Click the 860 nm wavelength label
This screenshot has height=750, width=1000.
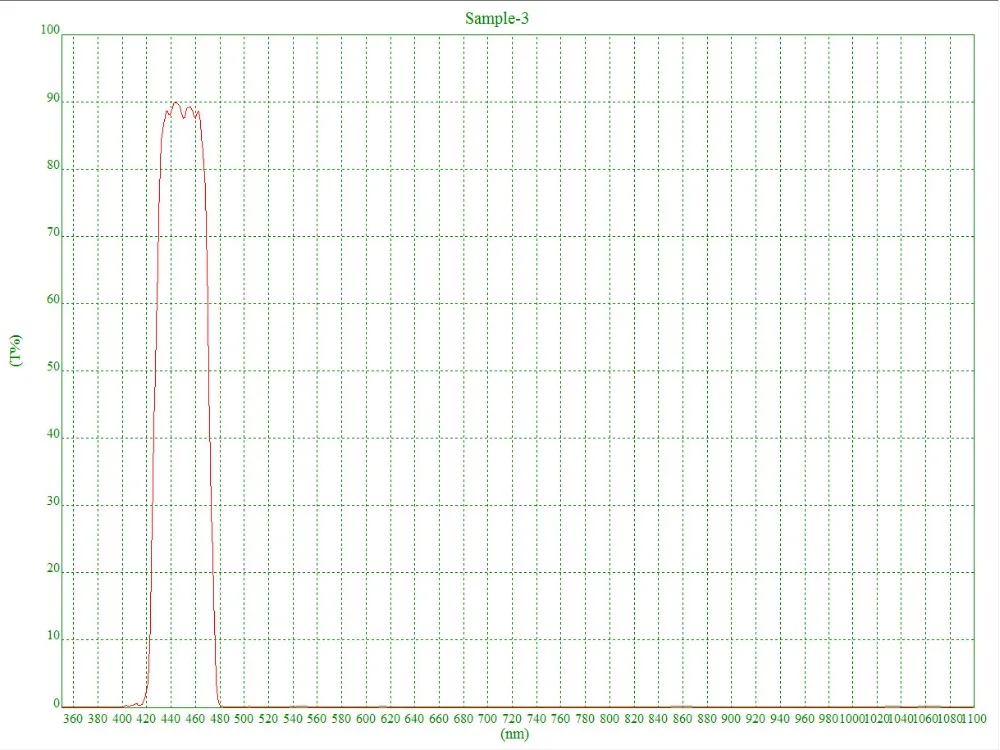click(x=682, y=719)
